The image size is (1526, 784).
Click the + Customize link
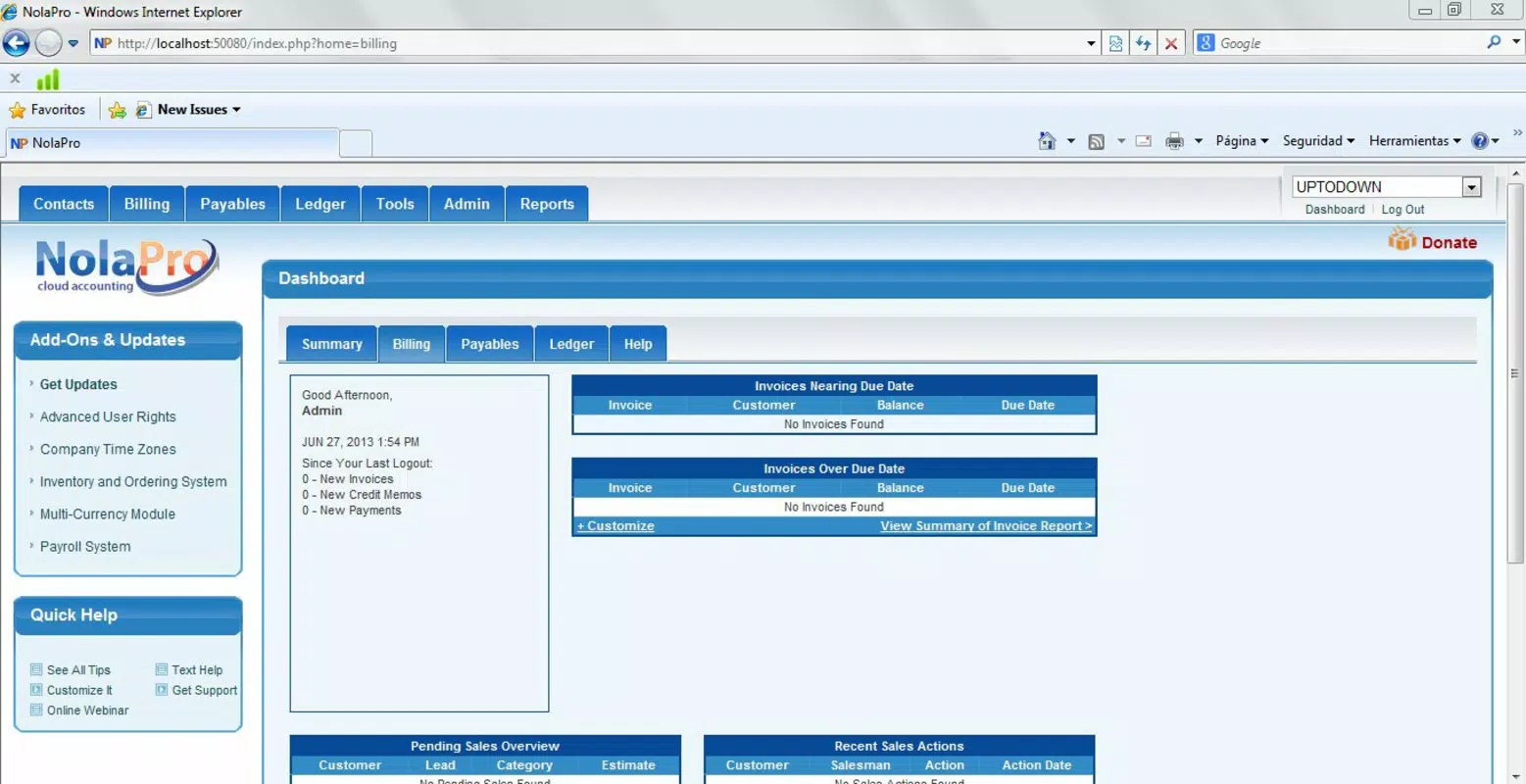(615, 526)
